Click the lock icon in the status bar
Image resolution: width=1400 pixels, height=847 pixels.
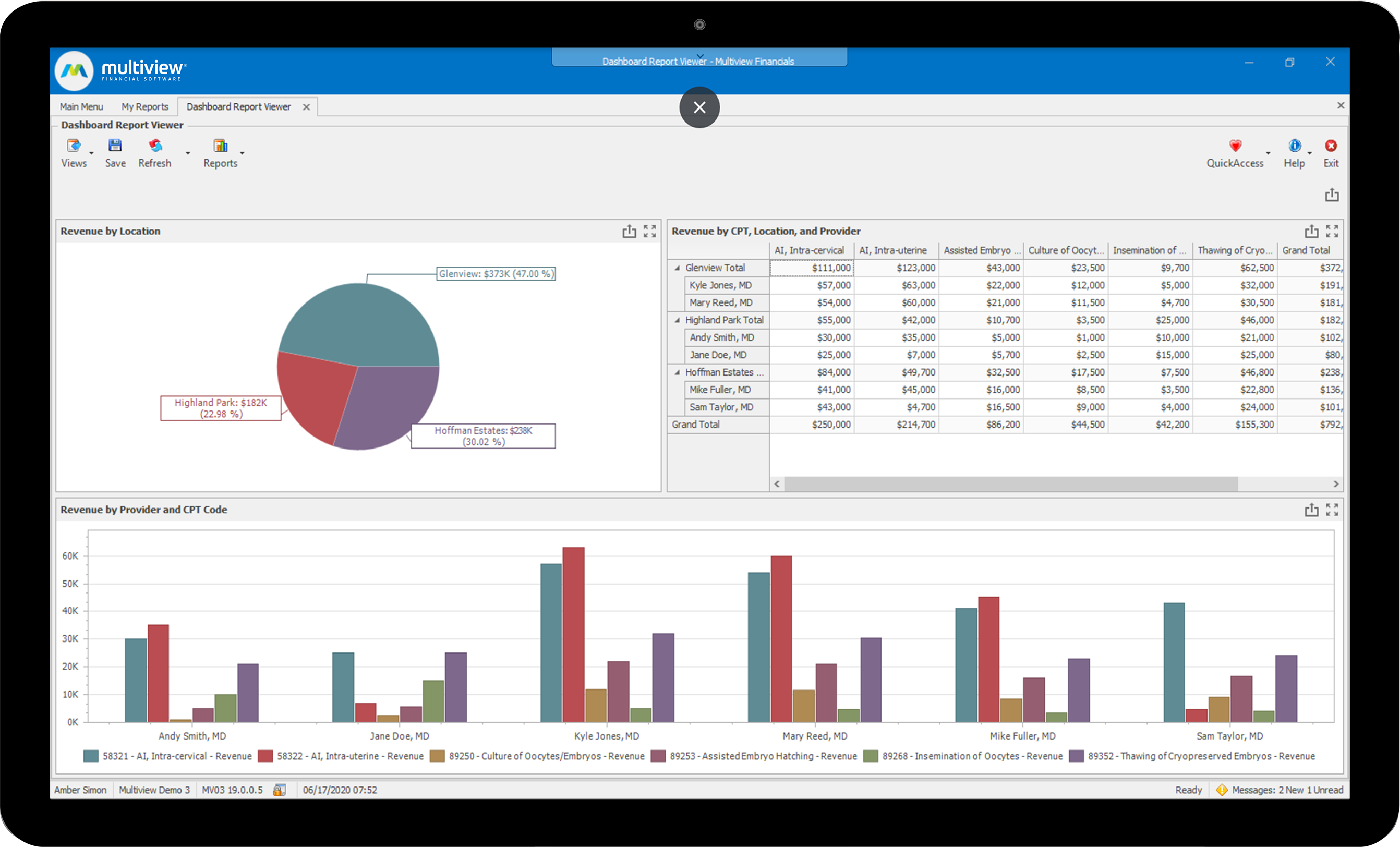coord(279,790)
